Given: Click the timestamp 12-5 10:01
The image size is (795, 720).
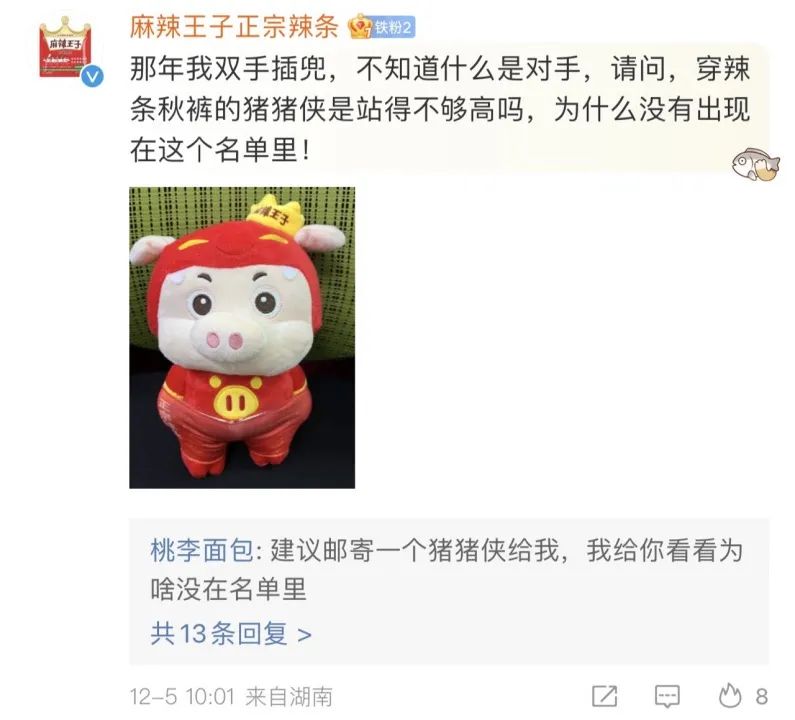Looking at the screenshot, I should pyautogui.click(x=183, y=696).
